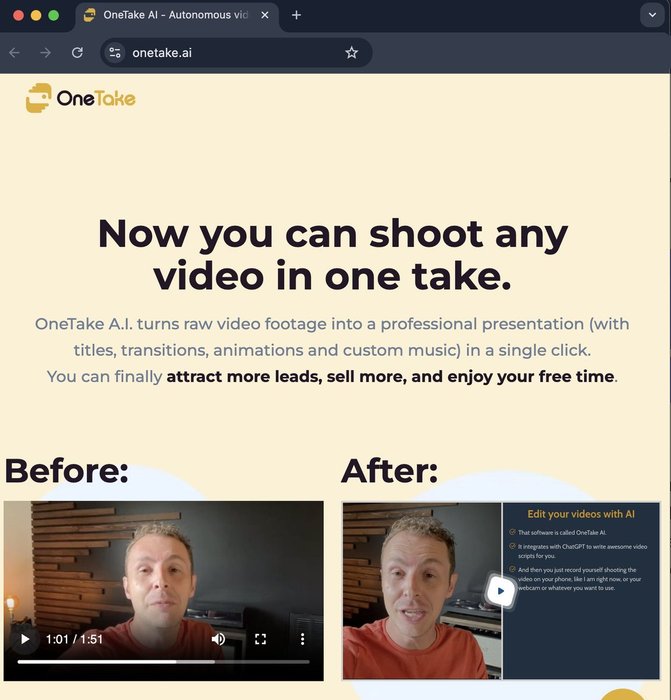Click 'Edit your videos with AI' title
671x700 pixels.
(581, 514)
